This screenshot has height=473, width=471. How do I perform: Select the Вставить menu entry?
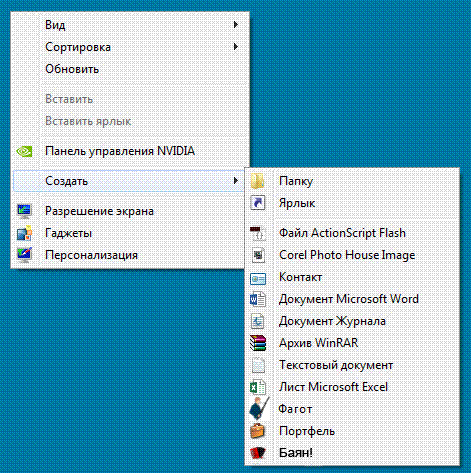click(130, 99)
